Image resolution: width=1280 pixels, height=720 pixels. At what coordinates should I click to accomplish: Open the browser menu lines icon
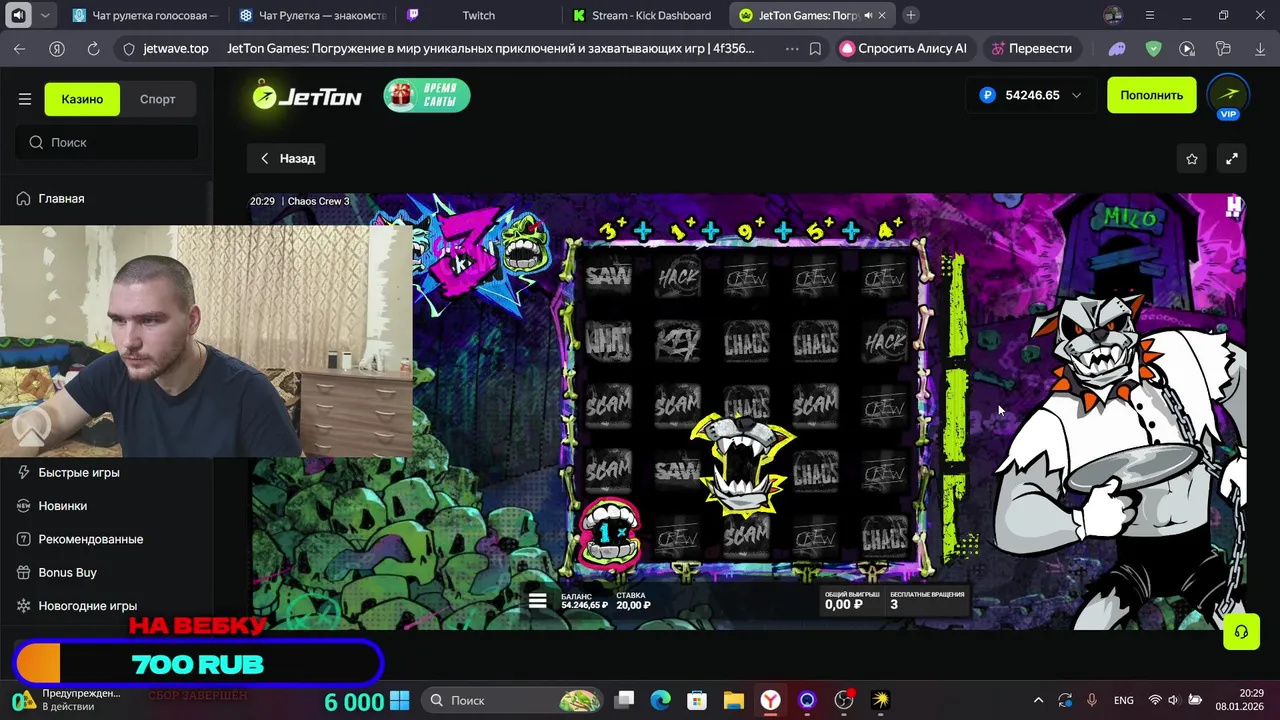click(x=1150, y=15)
